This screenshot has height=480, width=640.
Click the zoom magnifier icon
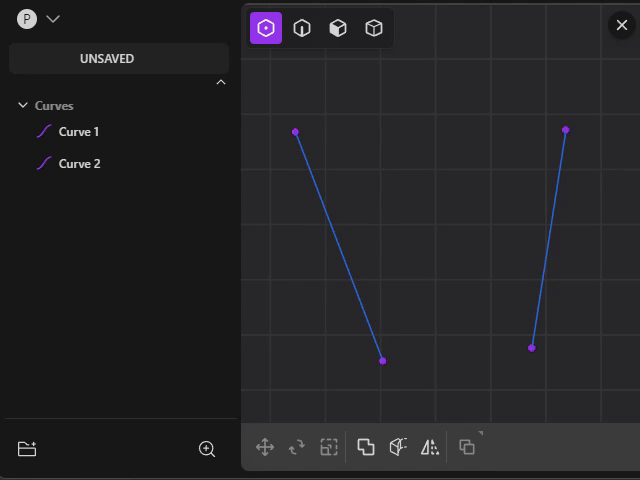(207, 449)
